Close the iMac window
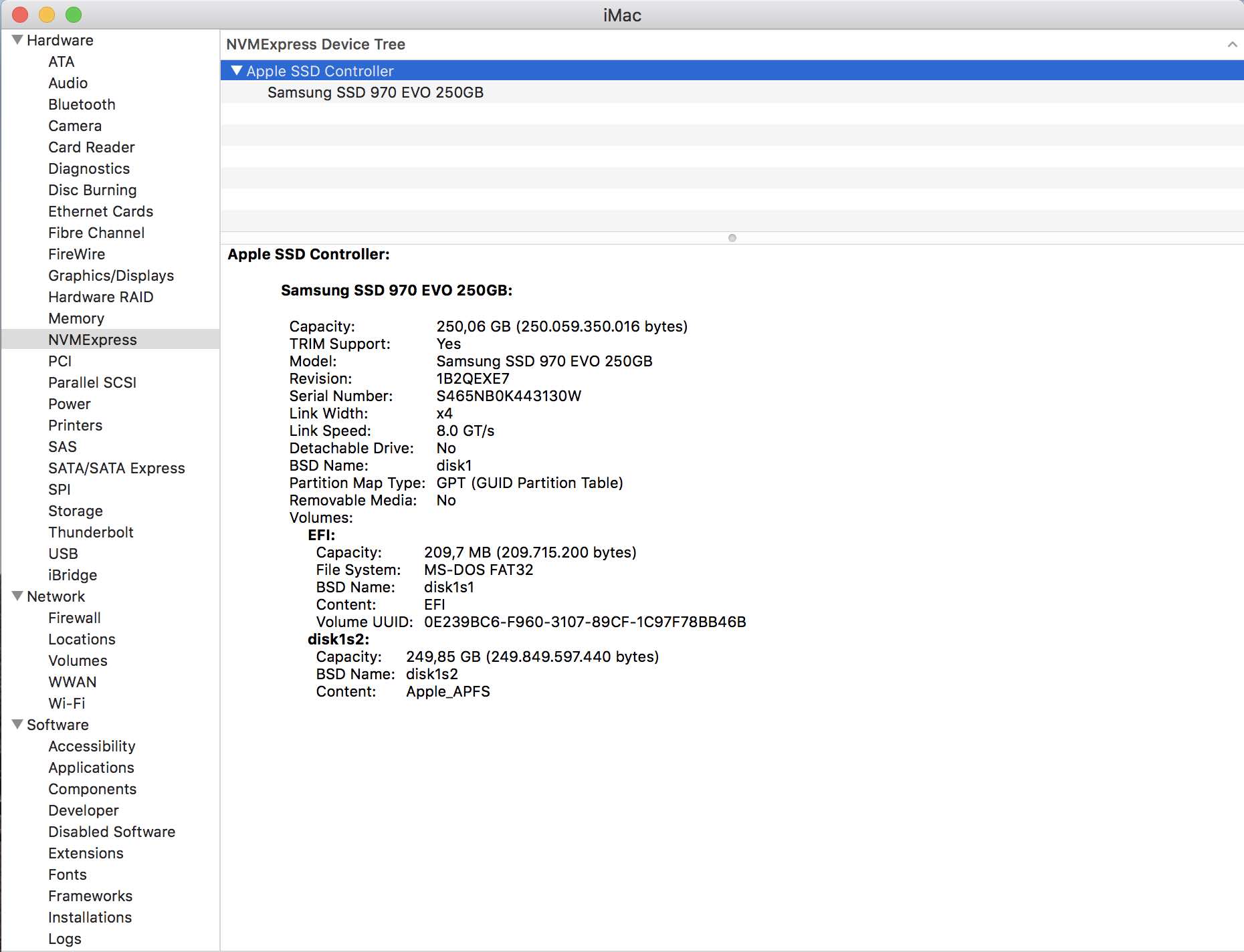Image resolution: width=1244 pixels, height=952 pixels. [20, 14]
